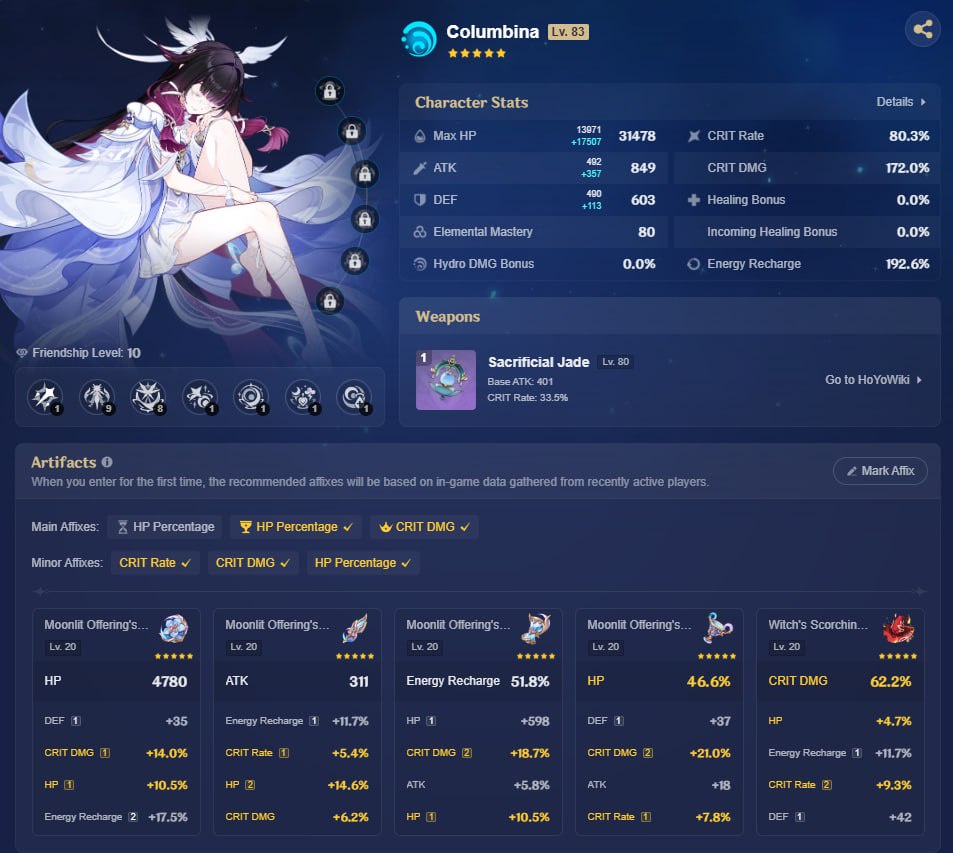953x853 pixels.
Task: Select the third constellation lock from the top
Action: (x=365, y=174)
